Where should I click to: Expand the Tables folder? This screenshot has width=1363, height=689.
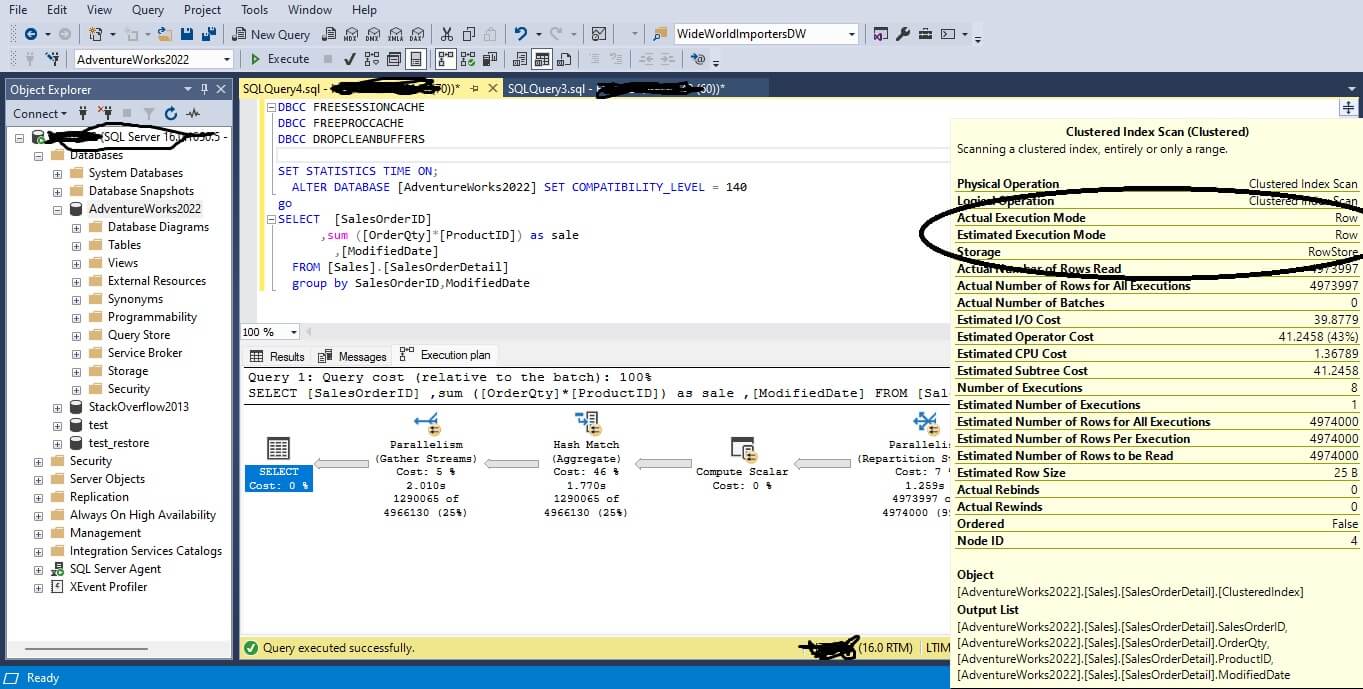tap(77, 245)
